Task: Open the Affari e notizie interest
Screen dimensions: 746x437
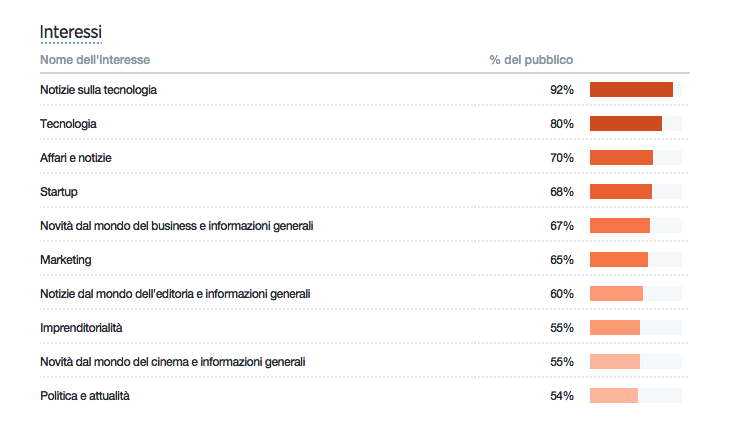Action: tap(76, 158)
